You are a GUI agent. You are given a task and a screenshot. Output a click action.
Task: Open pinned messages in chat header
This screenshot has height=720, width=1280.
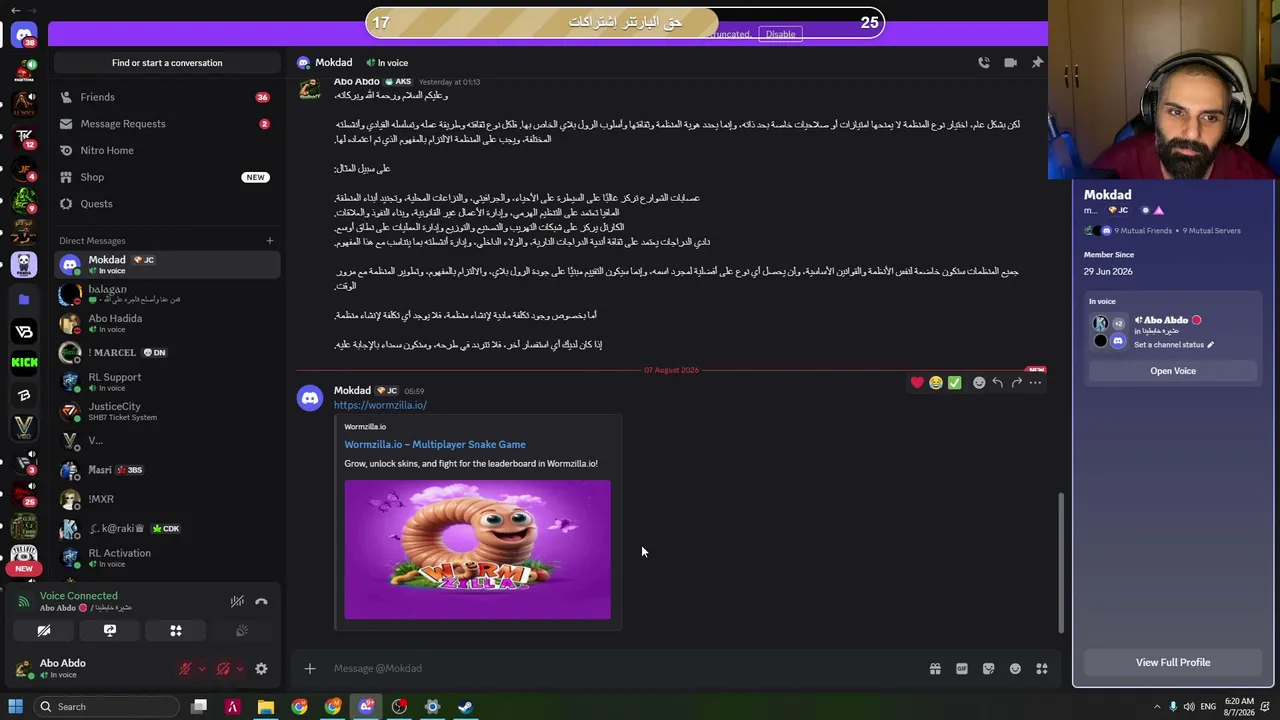1037,62
